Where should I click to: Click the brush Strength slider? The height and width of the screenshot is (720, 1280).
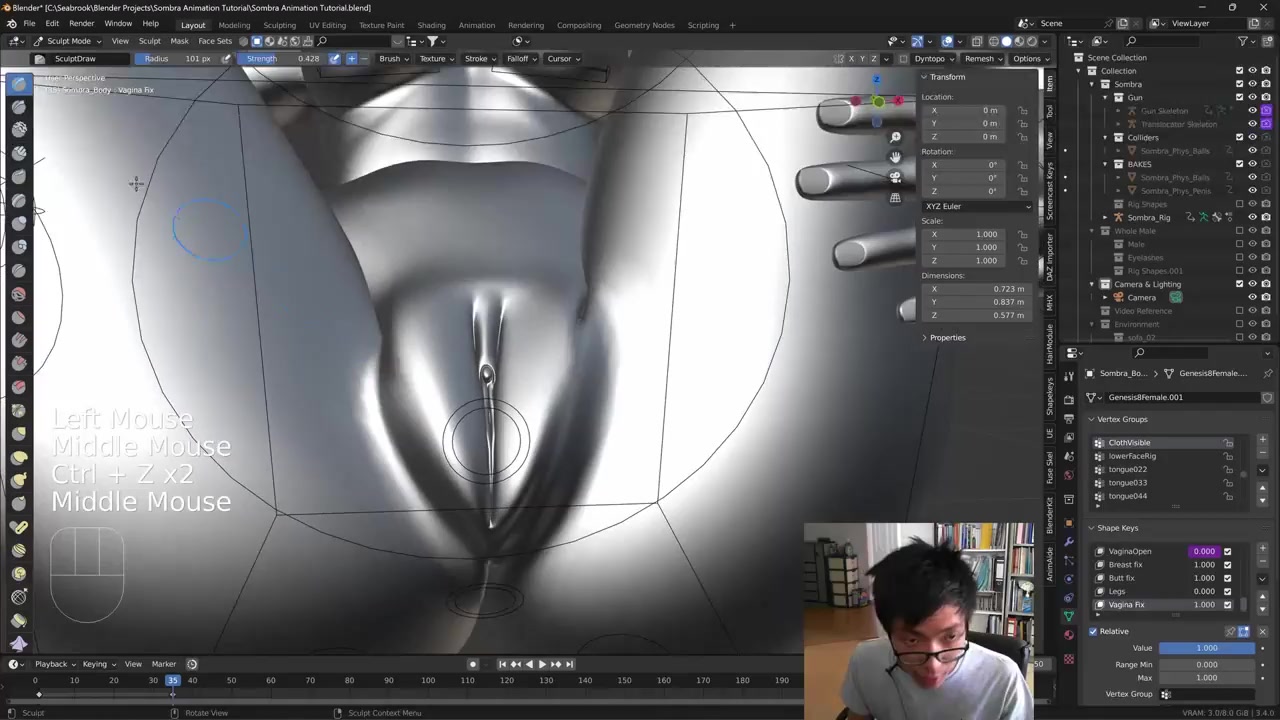tap(283, 59)
